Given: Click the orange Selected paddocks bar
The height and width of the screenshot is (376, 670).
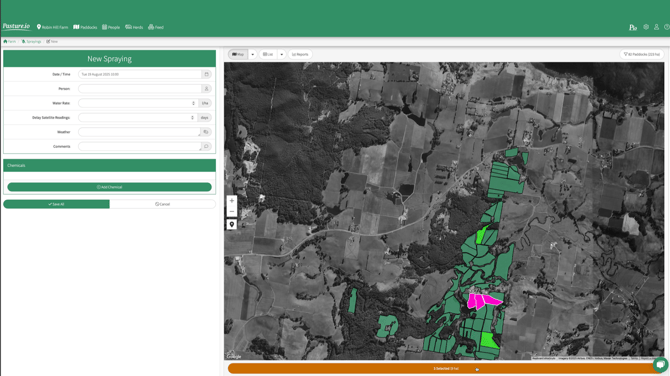Looking at the screenshot, I should 446,368.
